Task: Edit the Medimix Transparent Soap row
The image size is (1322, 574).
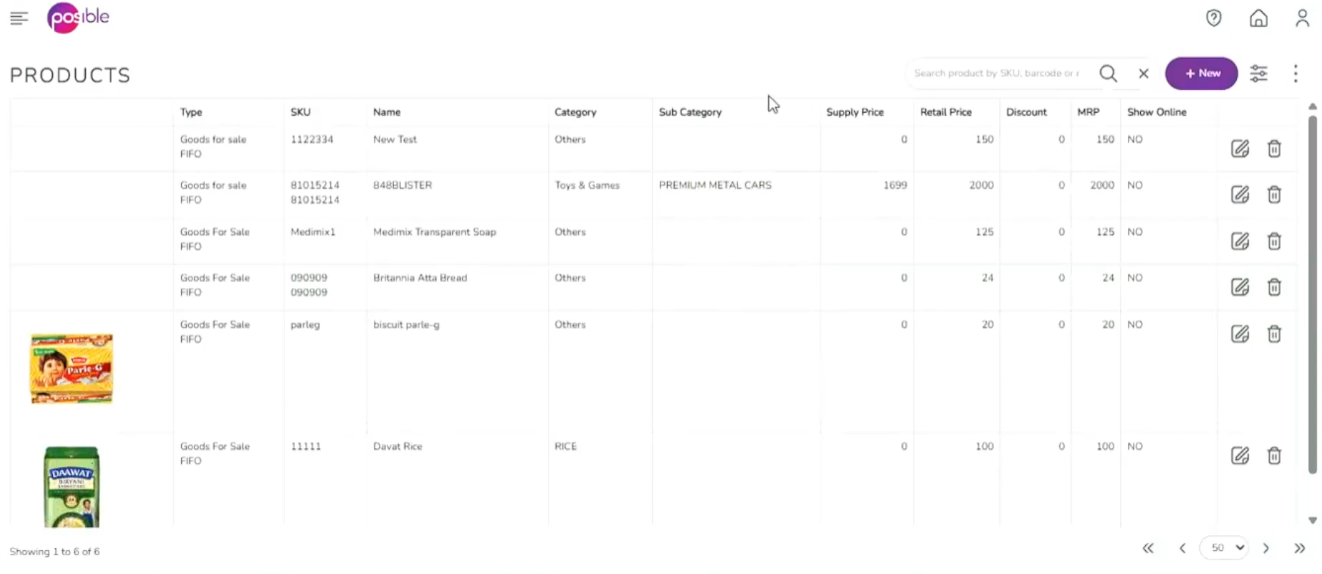Action: click(x=1240, y=241)
